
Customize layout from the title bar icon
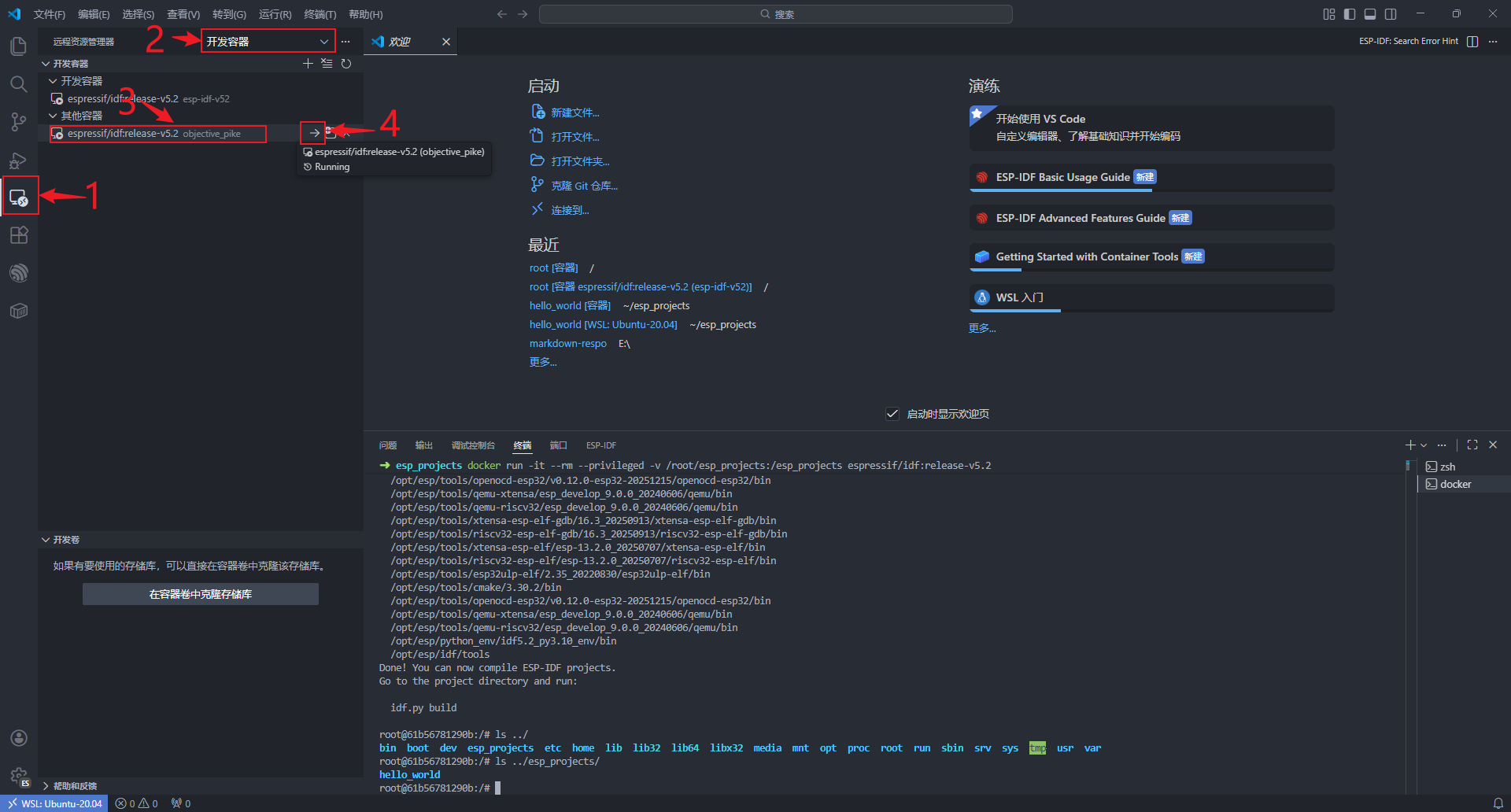tap(1329, 14)
